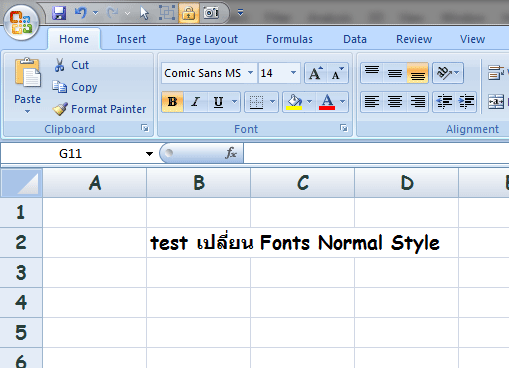Open the Page Layout tab
This screenshot has width=509, height=368.
point(207,39)
